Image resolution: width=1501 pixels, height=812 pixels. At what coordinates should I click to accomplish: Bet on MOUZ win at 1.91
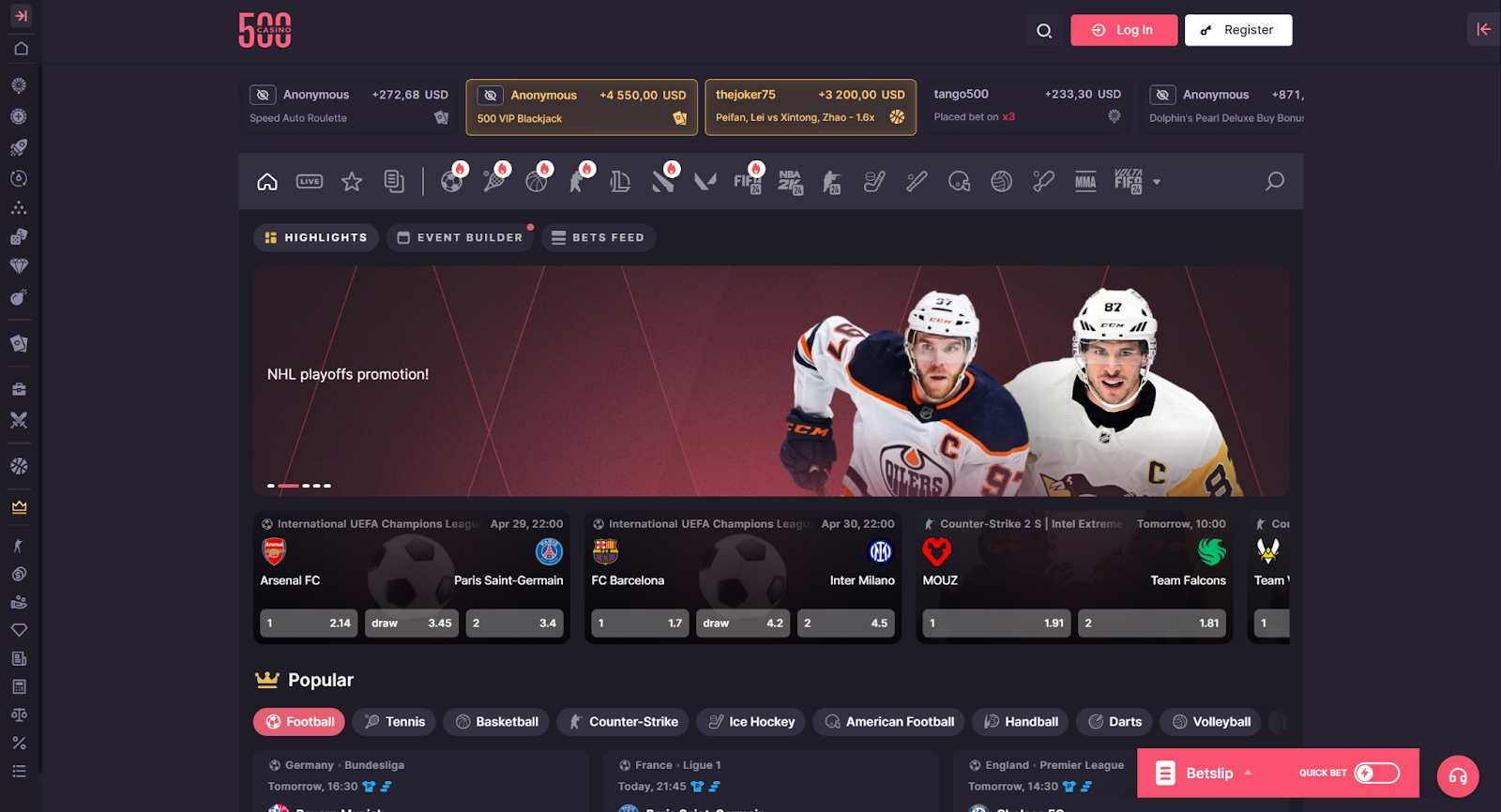[x=996, y=623]
